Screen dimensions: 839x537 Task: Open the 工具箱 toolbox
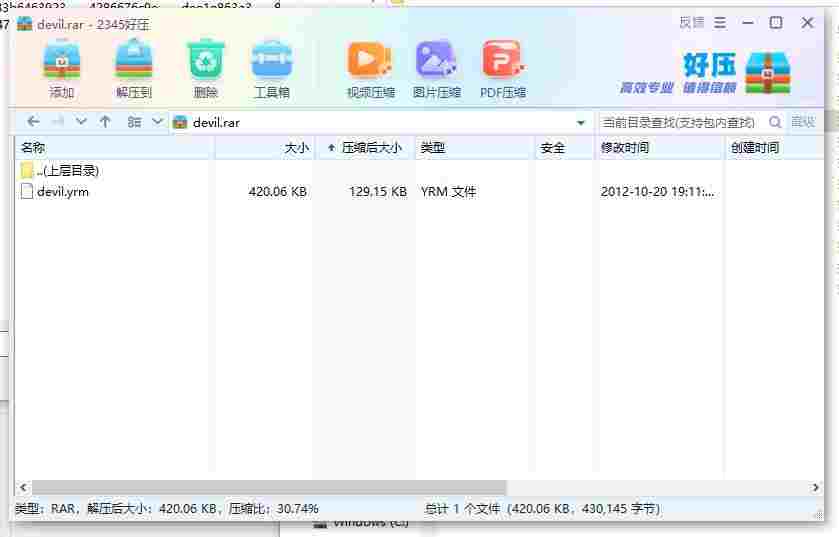tap(272, 70)
